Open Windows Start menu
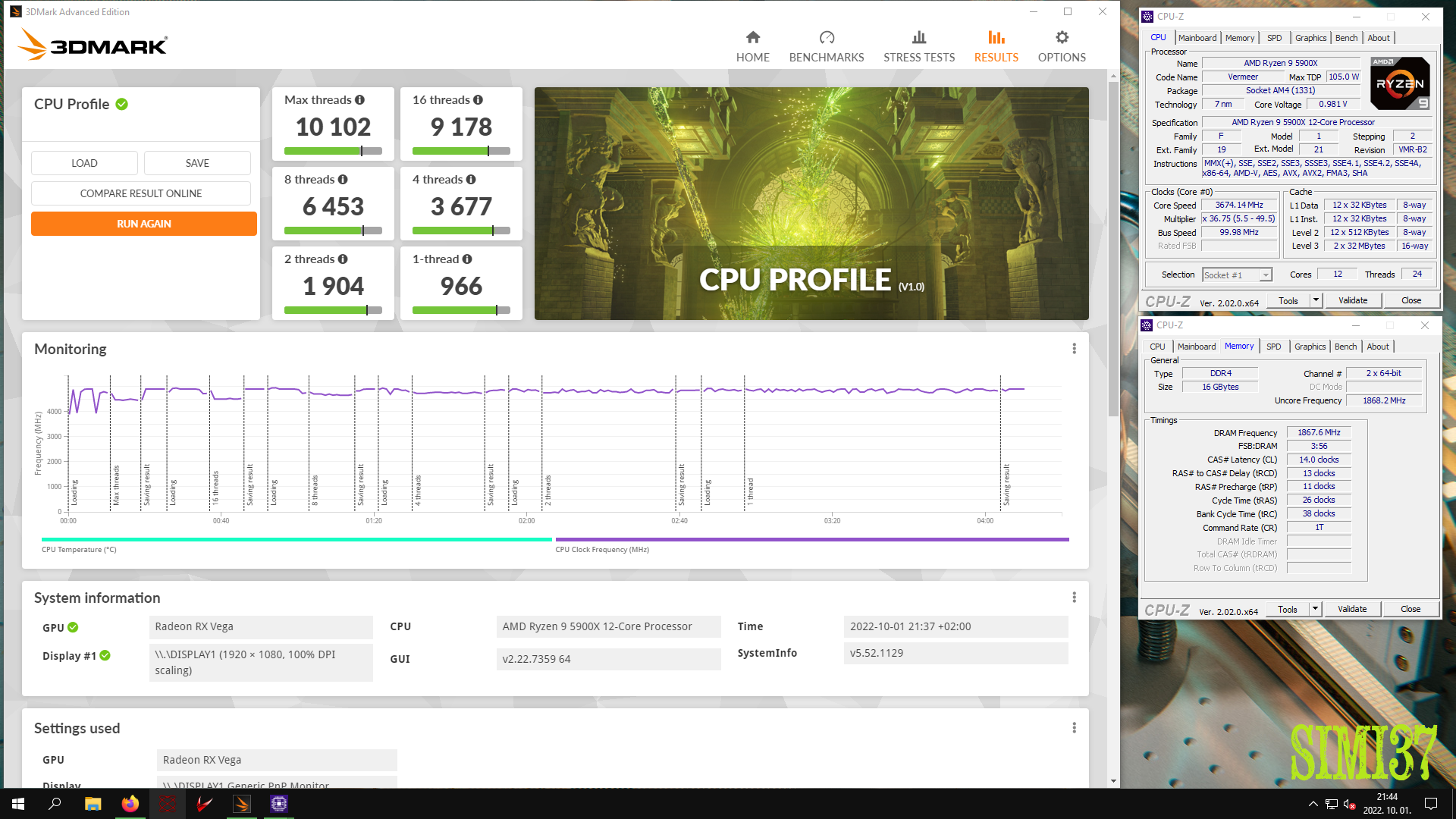1456x819 pixels. pos(18,804)
